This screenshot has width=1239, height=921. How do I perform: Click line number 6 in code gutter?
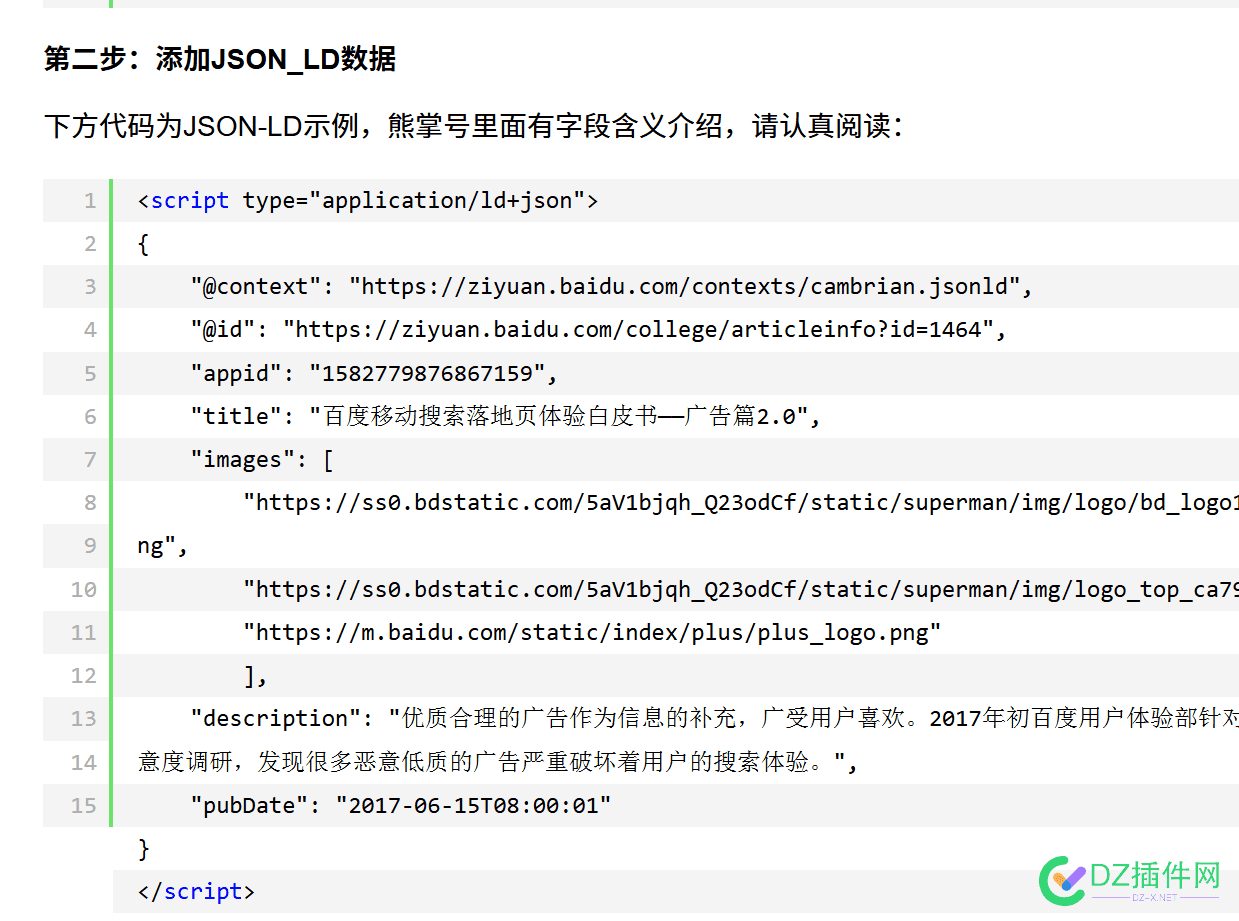[90, 416]
